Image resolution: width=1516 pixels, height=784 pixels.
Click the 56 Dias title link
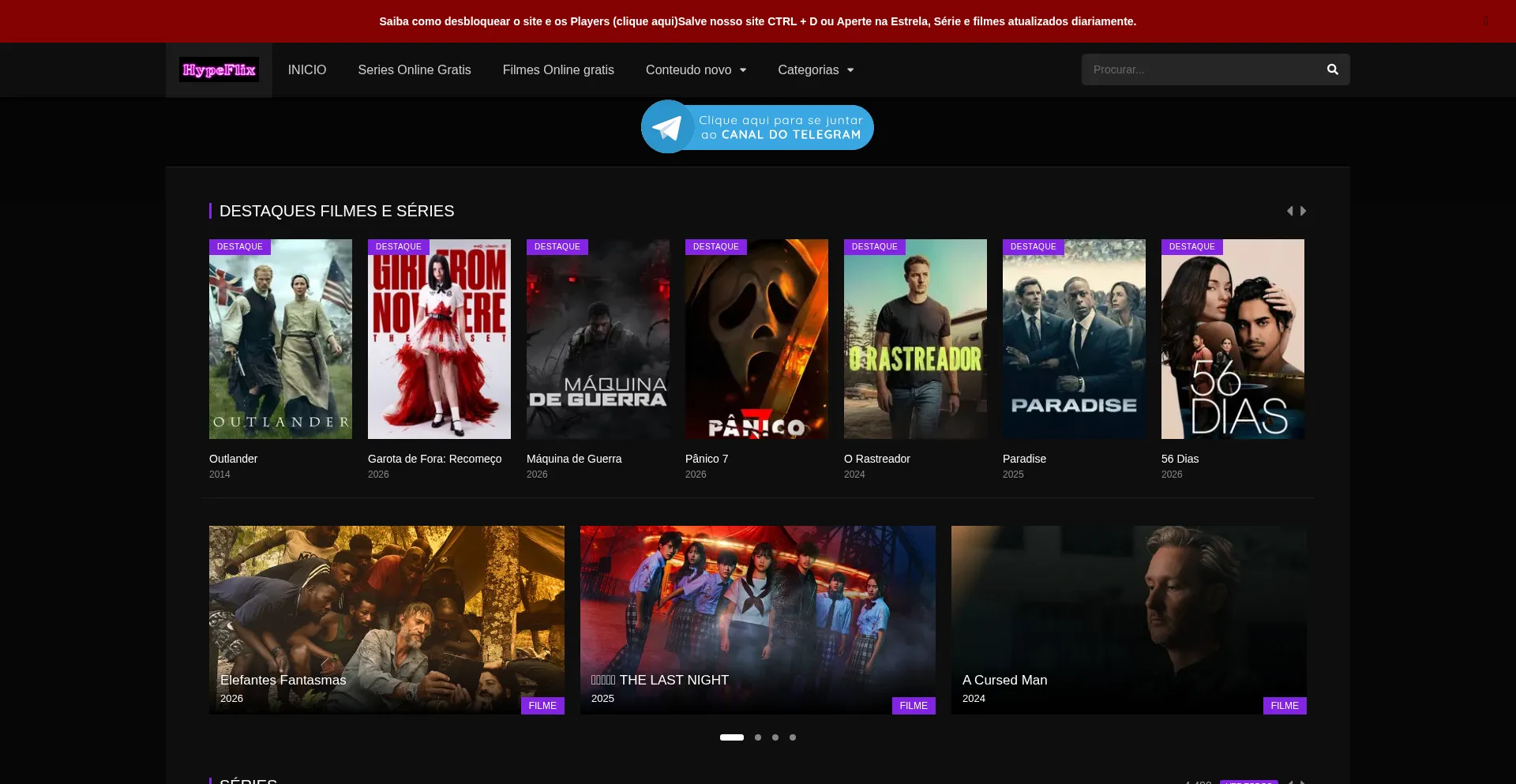point(1180,459)
